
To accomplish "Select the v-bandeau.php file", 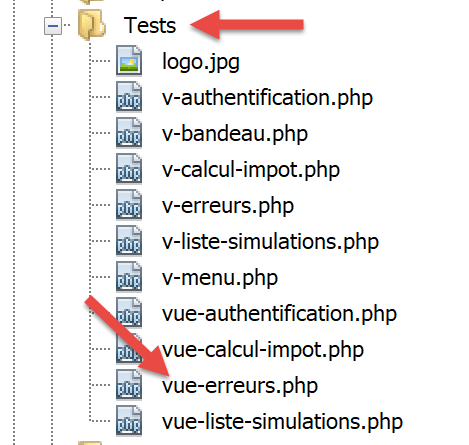I will tap(235, 134).
